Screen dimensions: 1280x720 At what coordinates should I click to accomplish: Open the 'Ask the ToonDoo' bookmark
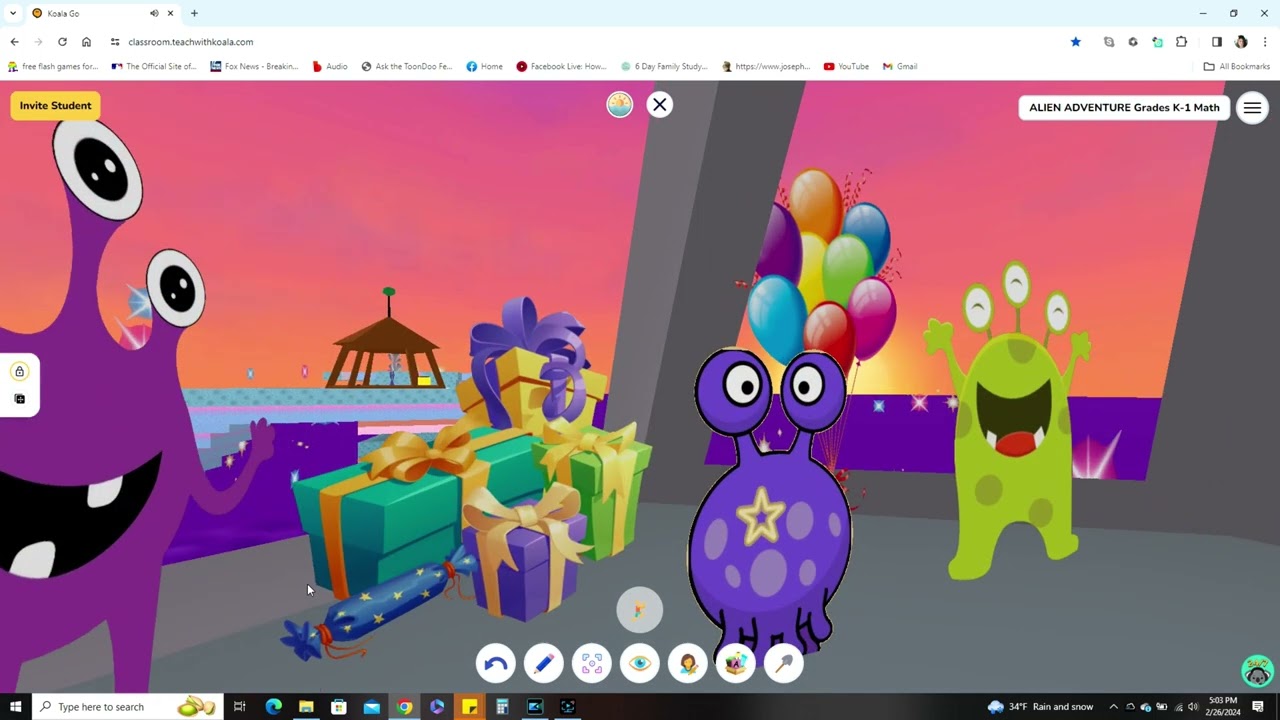click(x=406, y=67)
